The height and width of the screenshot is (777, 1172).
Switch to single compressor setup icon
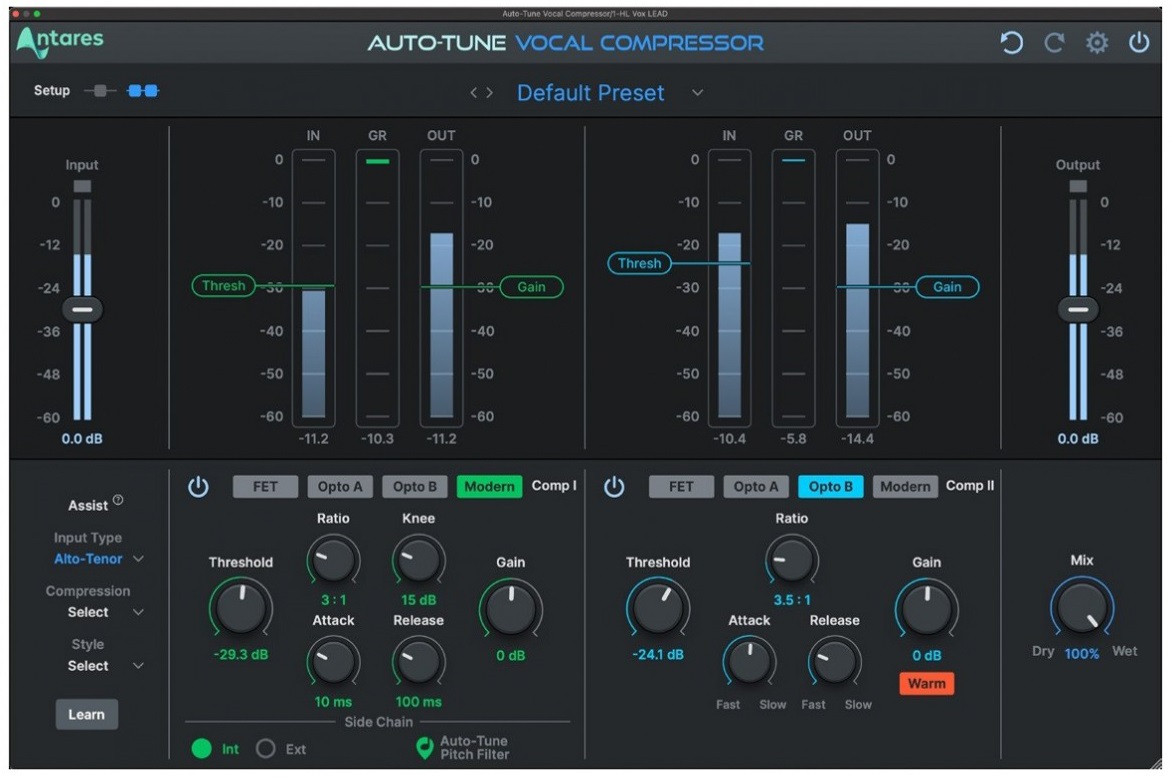99,90
